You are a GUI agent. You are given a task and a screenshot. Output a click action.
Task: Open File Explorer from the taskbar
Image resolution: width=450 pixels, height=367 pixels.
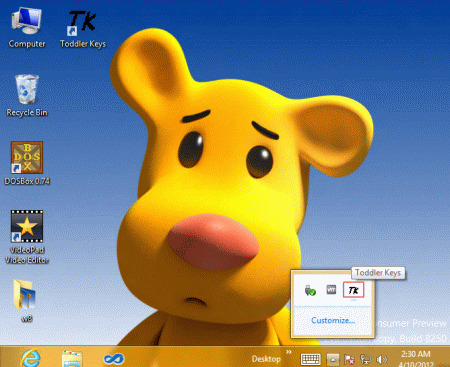tap(72, 359)
